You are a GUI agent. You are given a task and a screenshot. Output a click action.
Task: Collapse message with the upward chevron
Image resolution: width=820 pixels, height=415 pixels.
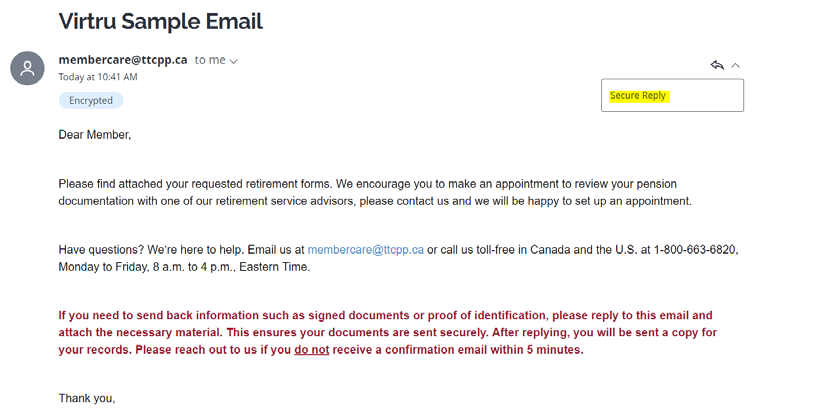click(736, 65)
